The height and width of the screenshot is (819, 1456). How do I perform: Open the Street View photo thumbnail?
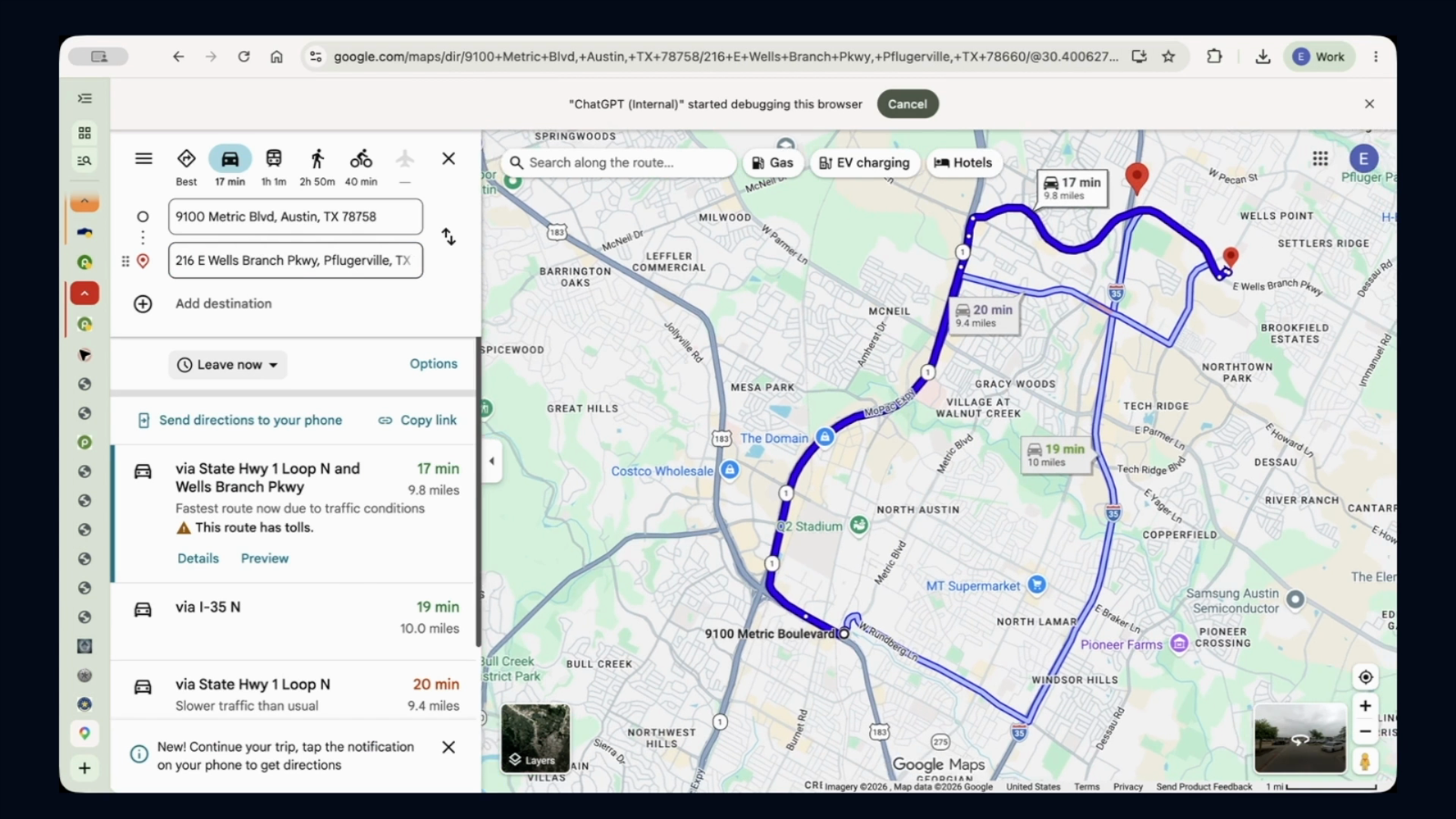(1299, 738)
